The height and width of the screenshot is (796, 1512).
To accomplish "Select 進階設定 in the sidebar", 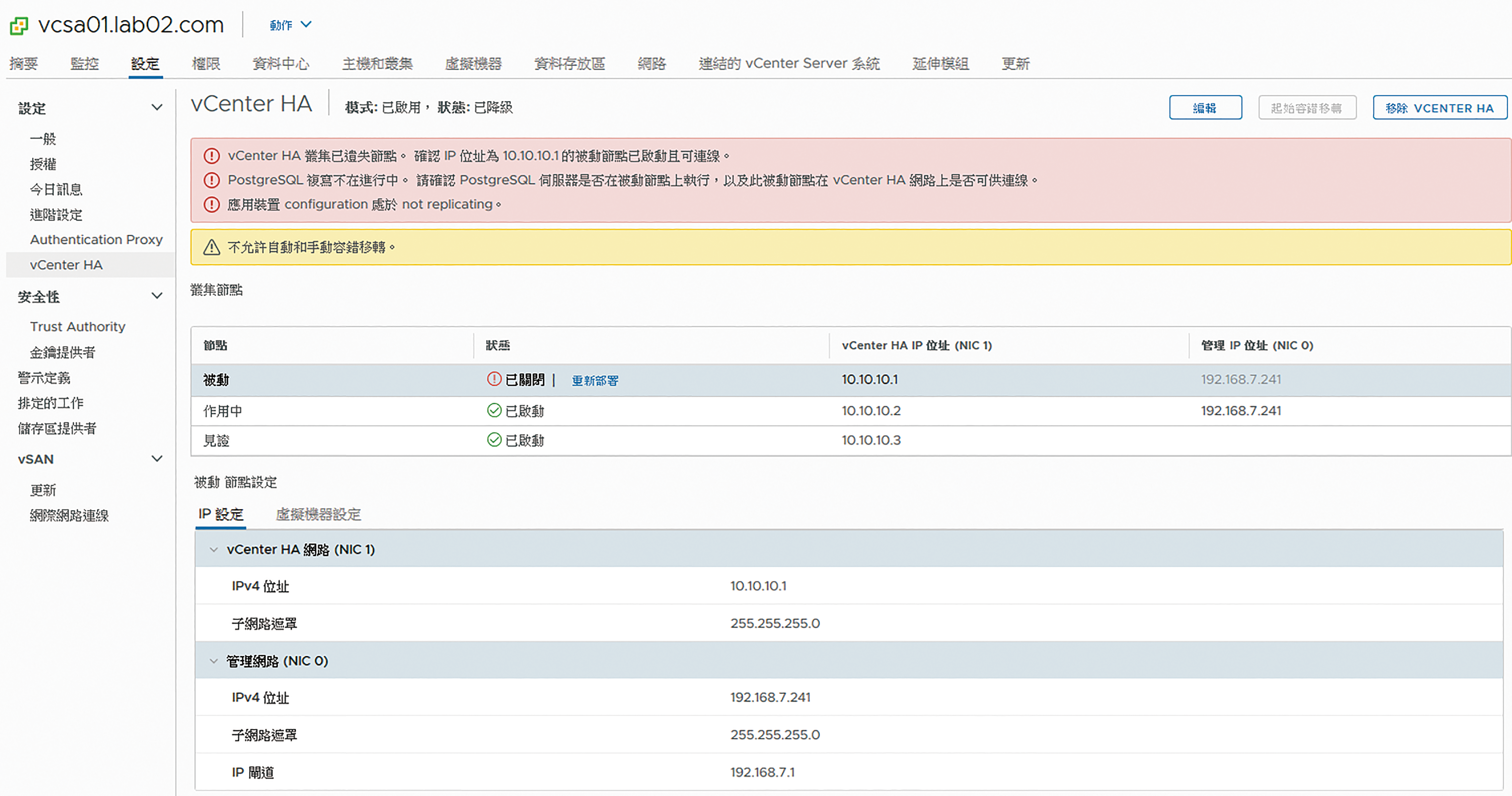I will pos(56,215).
